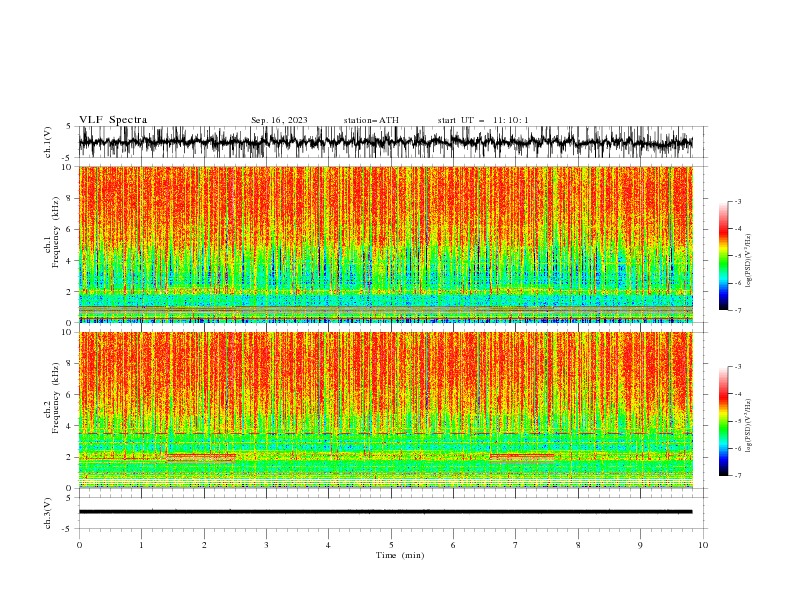The width and height of the screenshot is (792, 612).
Task: Click the ch.2 red 2 kHz band near minute 7
Action: 522,456
